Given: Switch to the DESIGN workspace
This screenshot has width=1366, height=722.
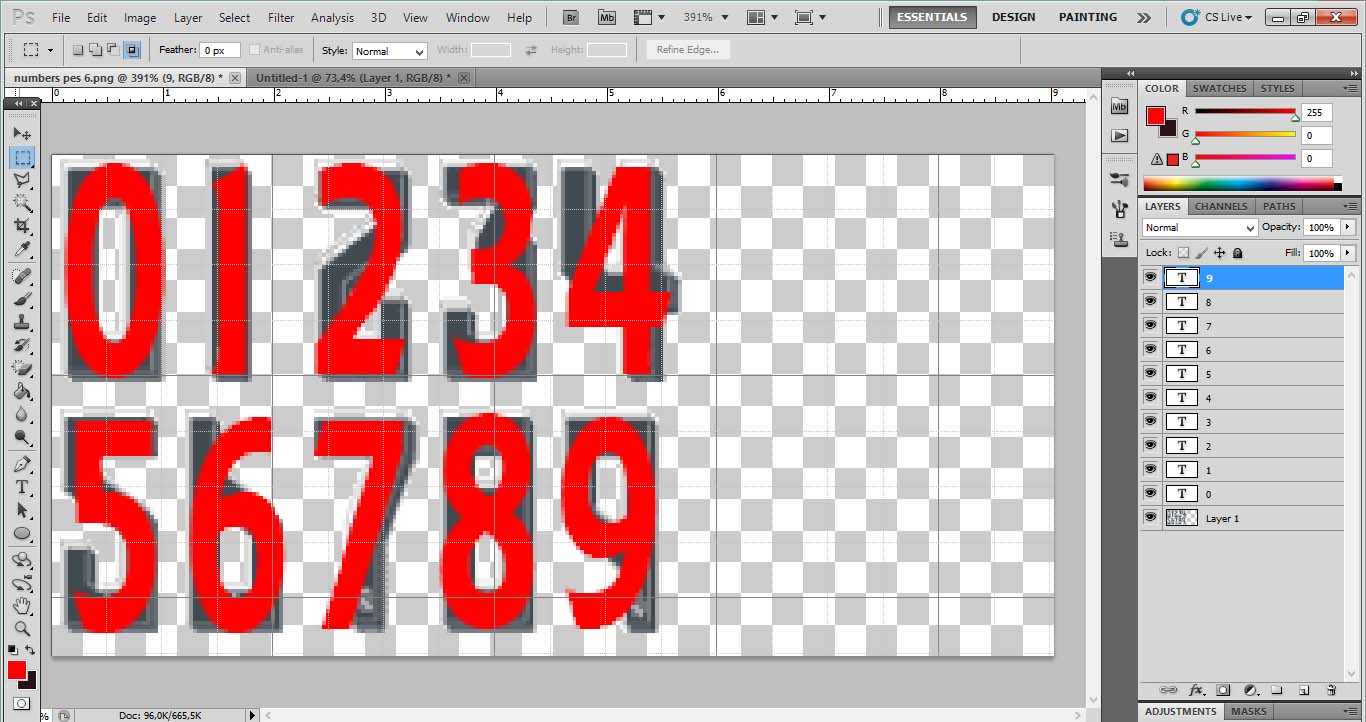Looking at the screenshot, I should (x=1013, y=17).
